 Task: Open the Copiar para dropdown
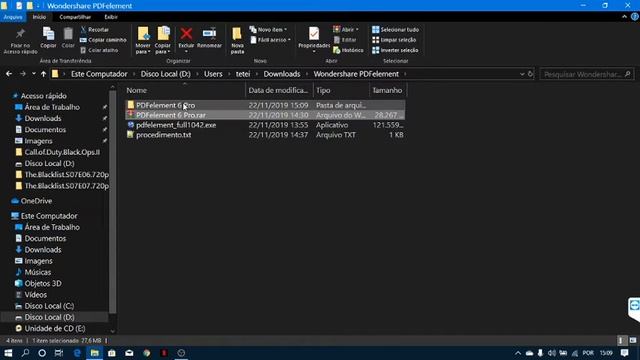pos(163,40)
